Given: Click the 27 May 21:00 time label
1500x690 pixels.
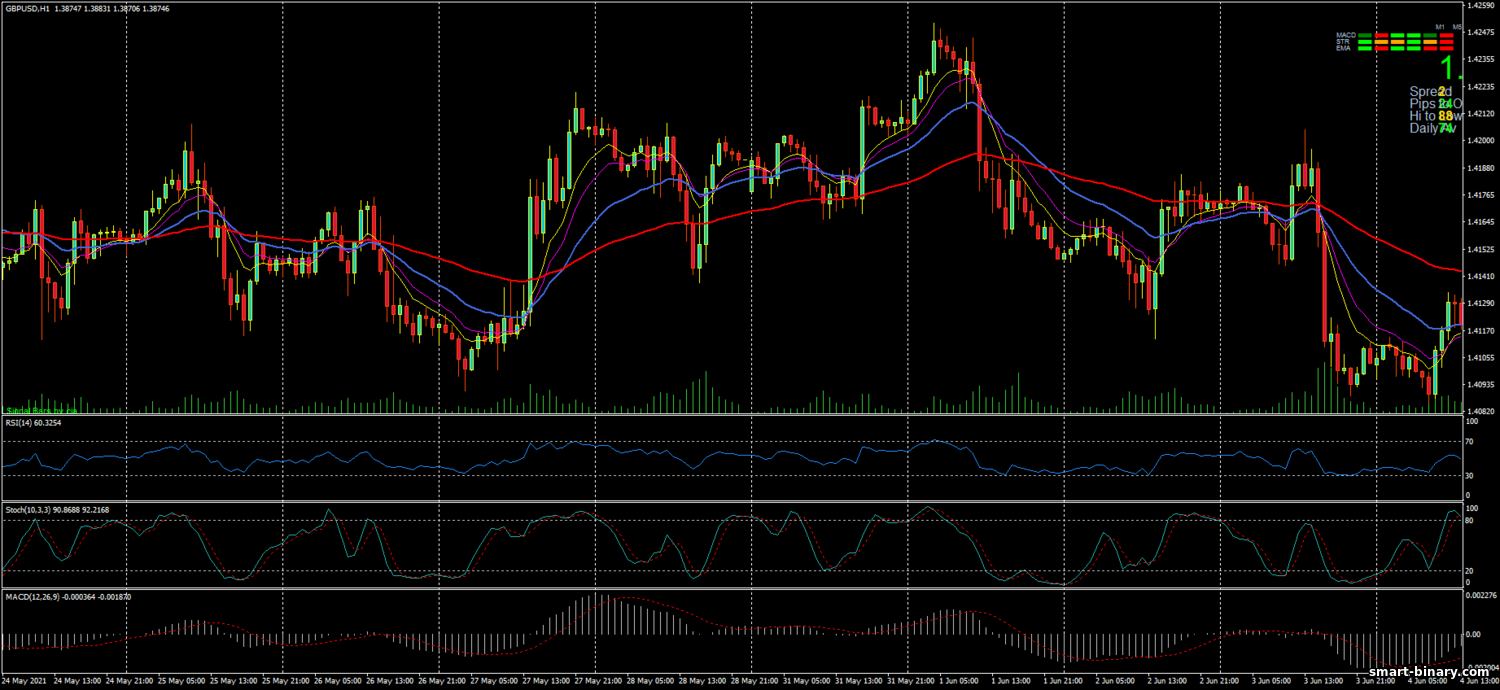Looking at the screenshot, I should (599, 680).
